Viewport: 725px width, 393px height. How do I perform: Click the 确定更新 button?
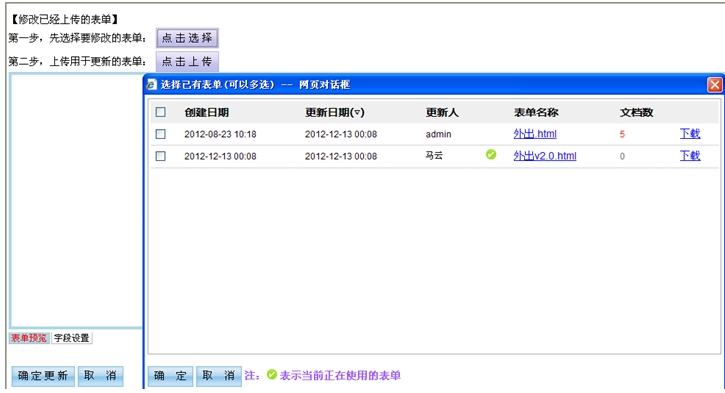tap(43, 375)
